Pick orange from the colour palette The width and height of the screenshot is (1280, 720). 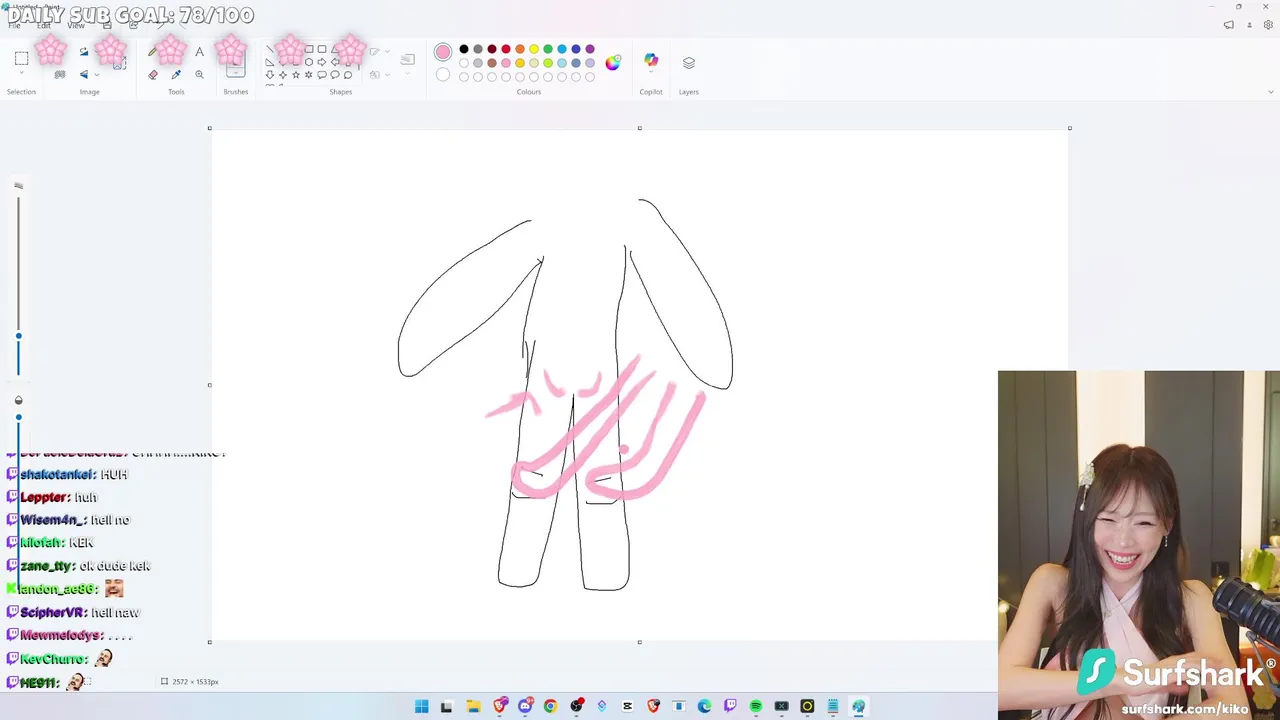click(x=520, y=49)
